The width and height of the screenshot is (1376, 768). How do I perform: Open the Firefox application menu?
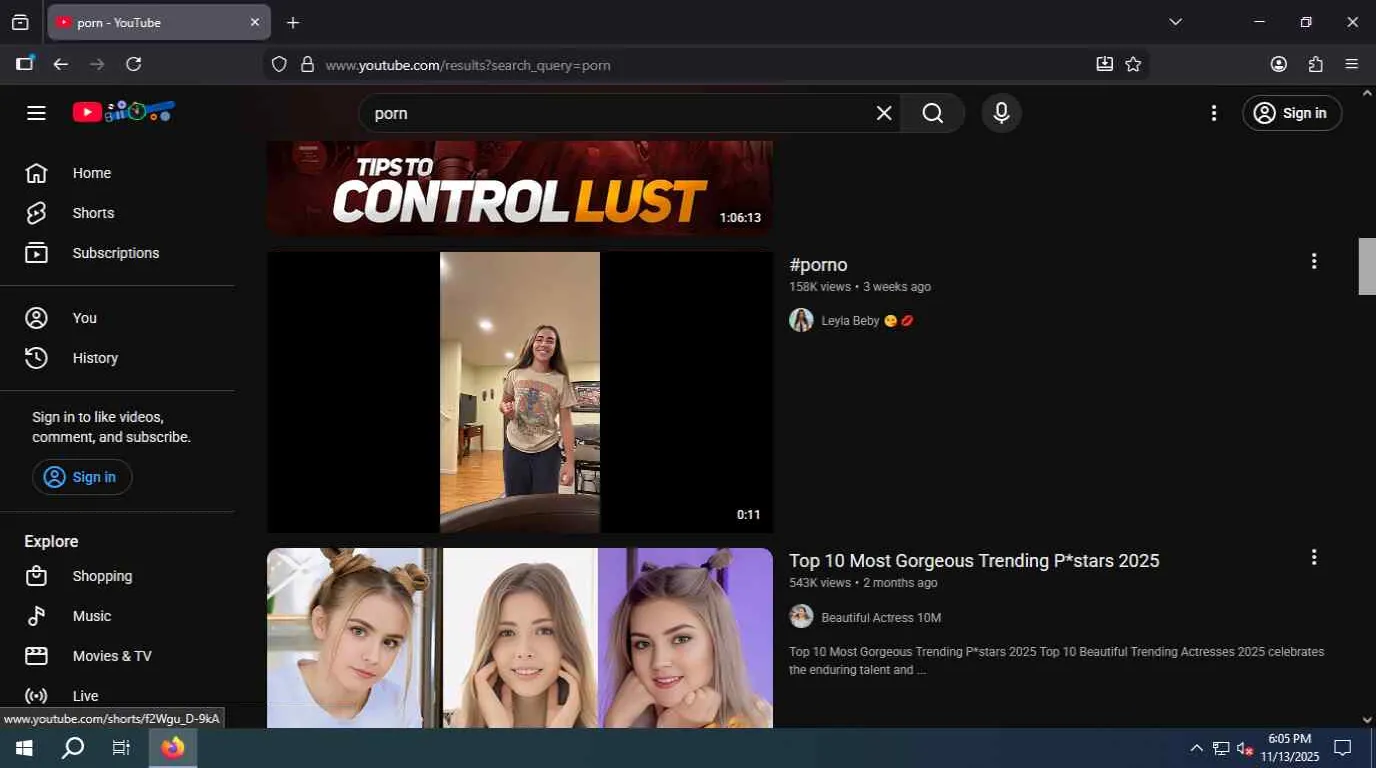pos(1352,64)
